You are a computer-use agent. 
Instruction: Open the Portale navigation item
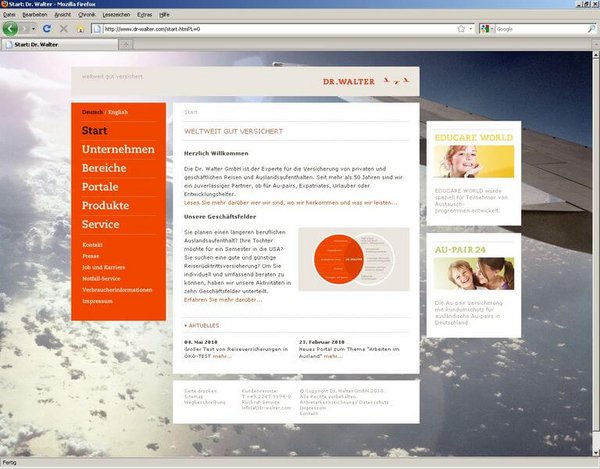[100, 187]
